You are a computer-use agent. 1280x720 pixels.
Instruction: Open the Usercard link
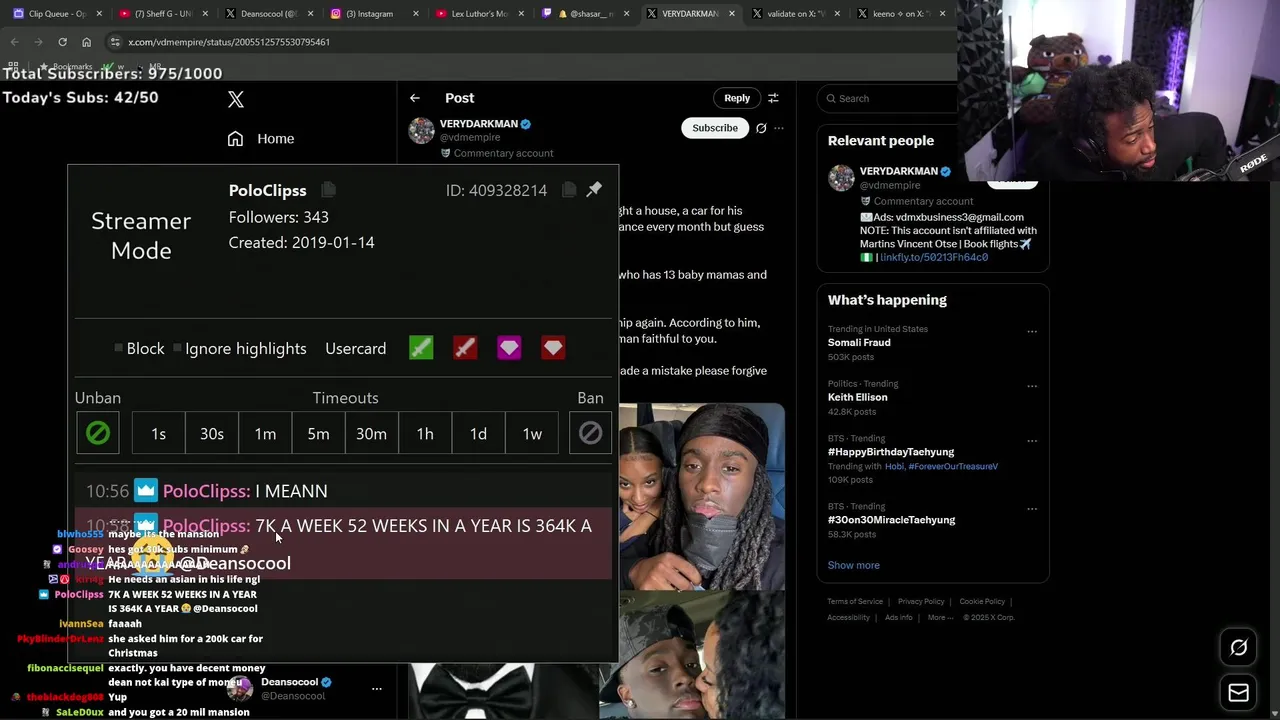pyautogui.click(x=355, y=348)
